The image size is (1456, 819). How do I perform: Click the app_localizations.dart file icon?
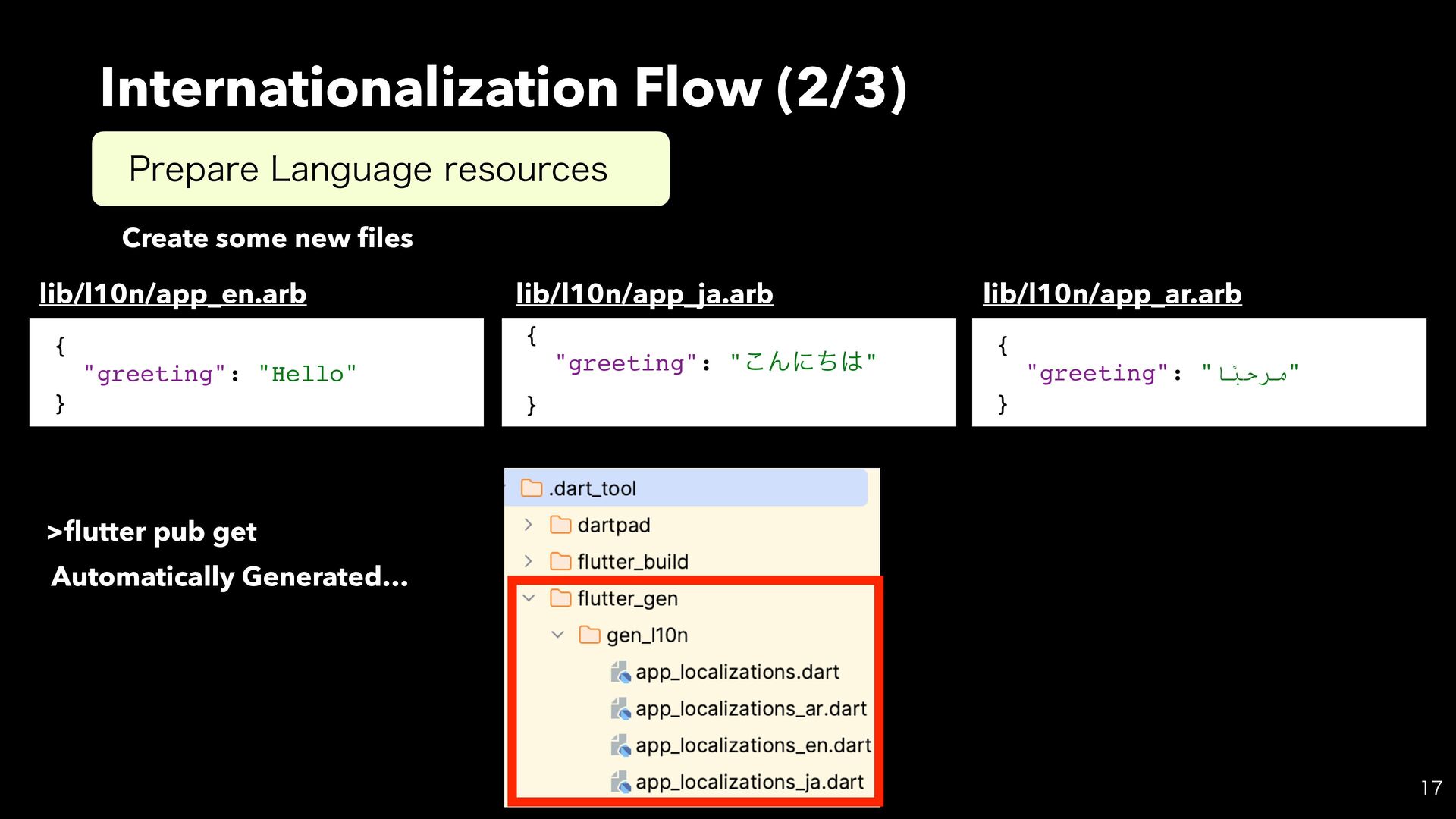[x=621, y=672]
